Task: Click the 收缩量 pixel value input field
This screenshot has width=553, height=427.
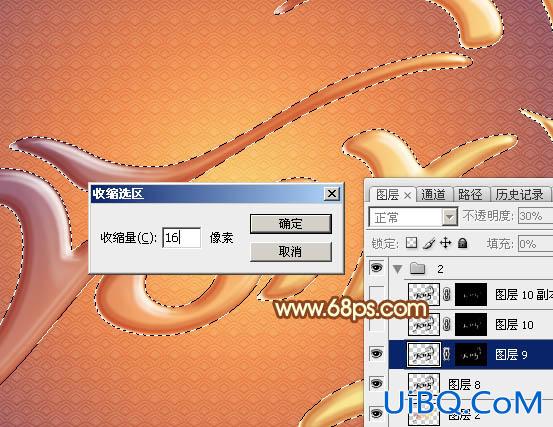Action: click(x=182, y=237)
